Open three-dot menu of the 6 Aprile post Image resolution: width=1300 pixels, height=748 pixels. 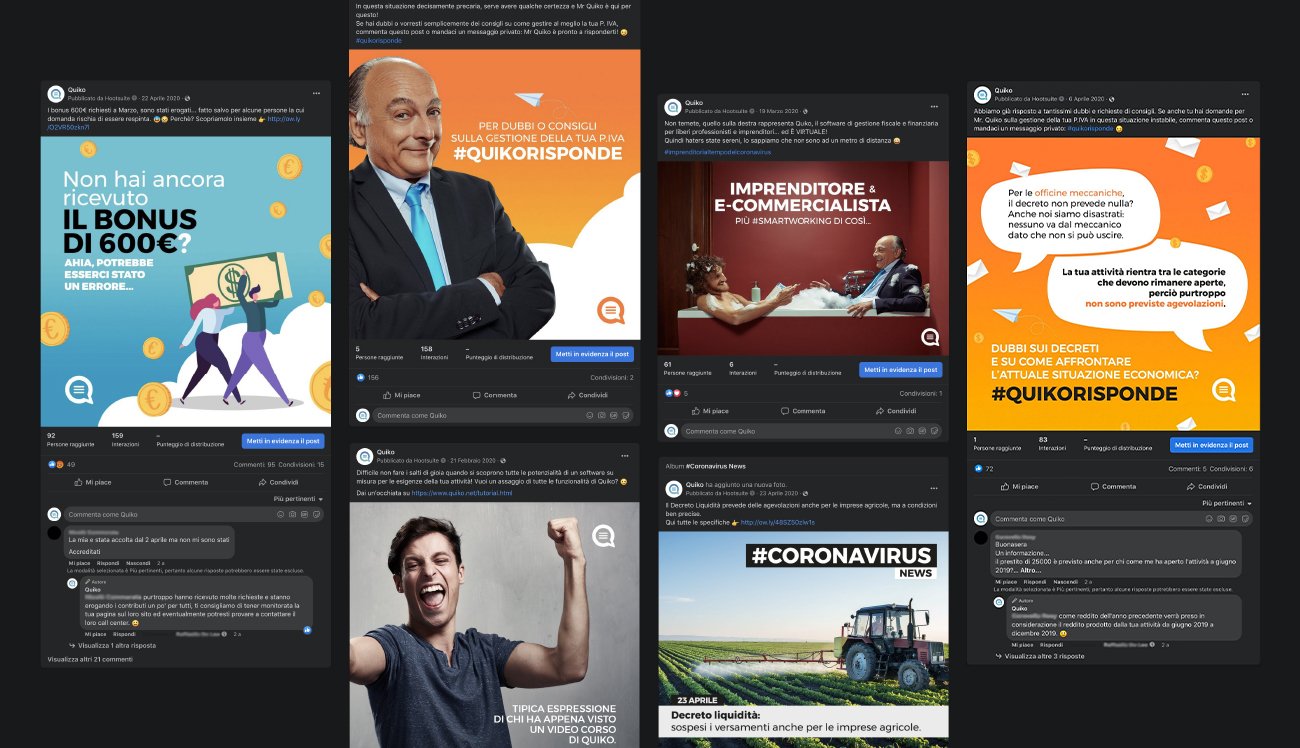pyautogui.click(x=1245, y=93)
